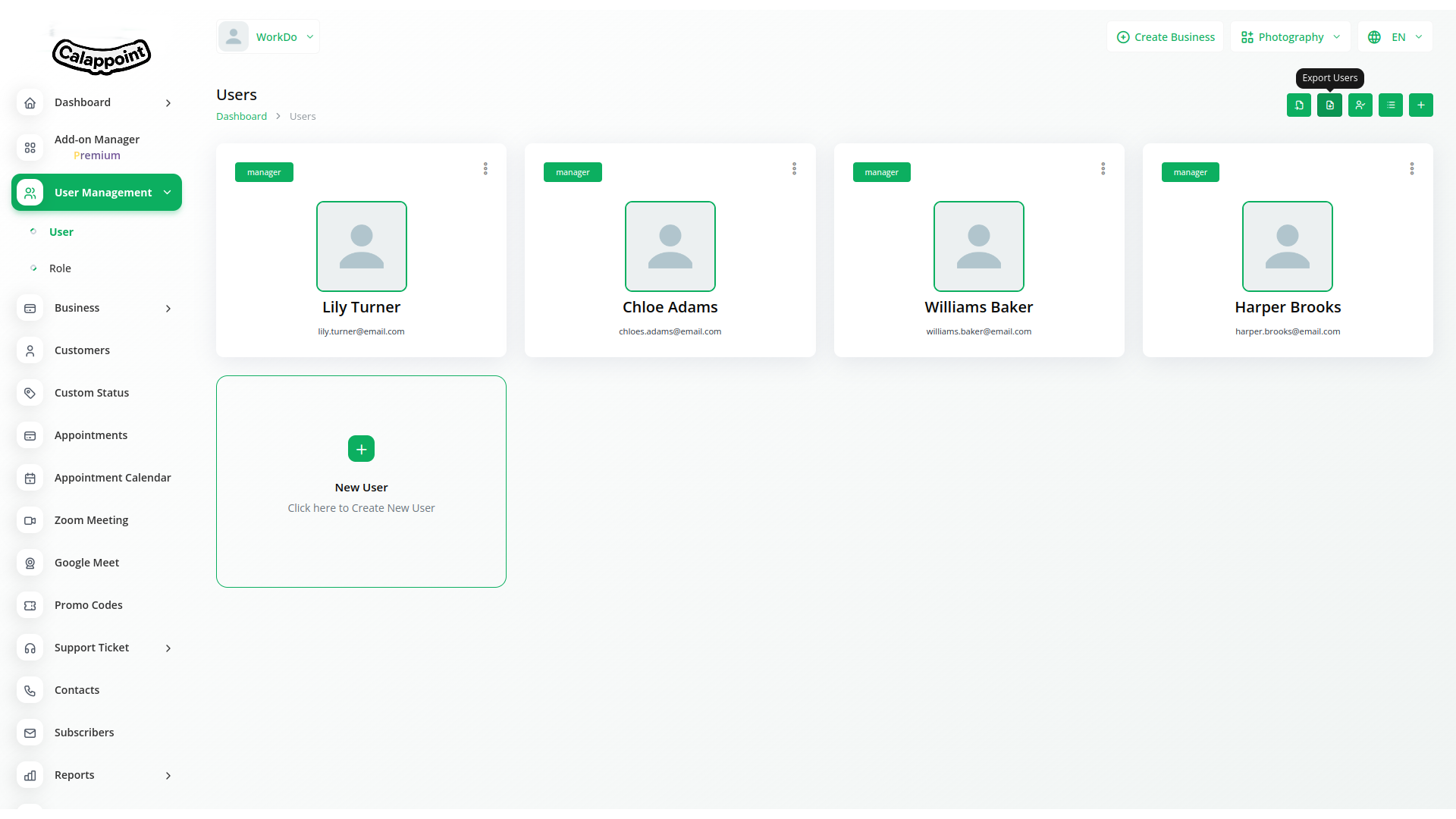
Task: Click the Import users file icon
Action: [1299, 105]
